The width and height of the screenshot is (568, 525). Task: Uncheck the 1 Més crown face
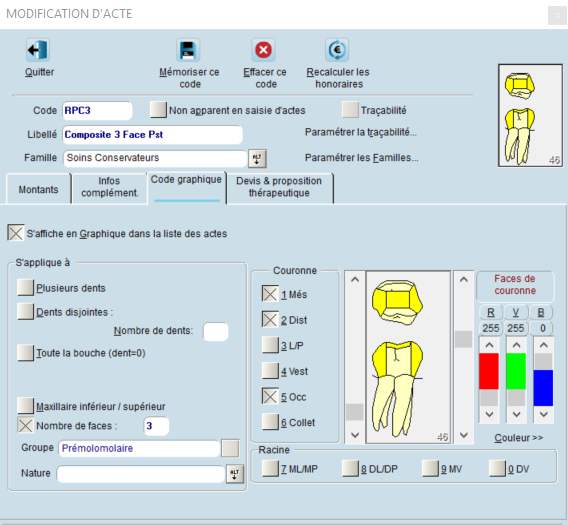(x=270, y=294)
